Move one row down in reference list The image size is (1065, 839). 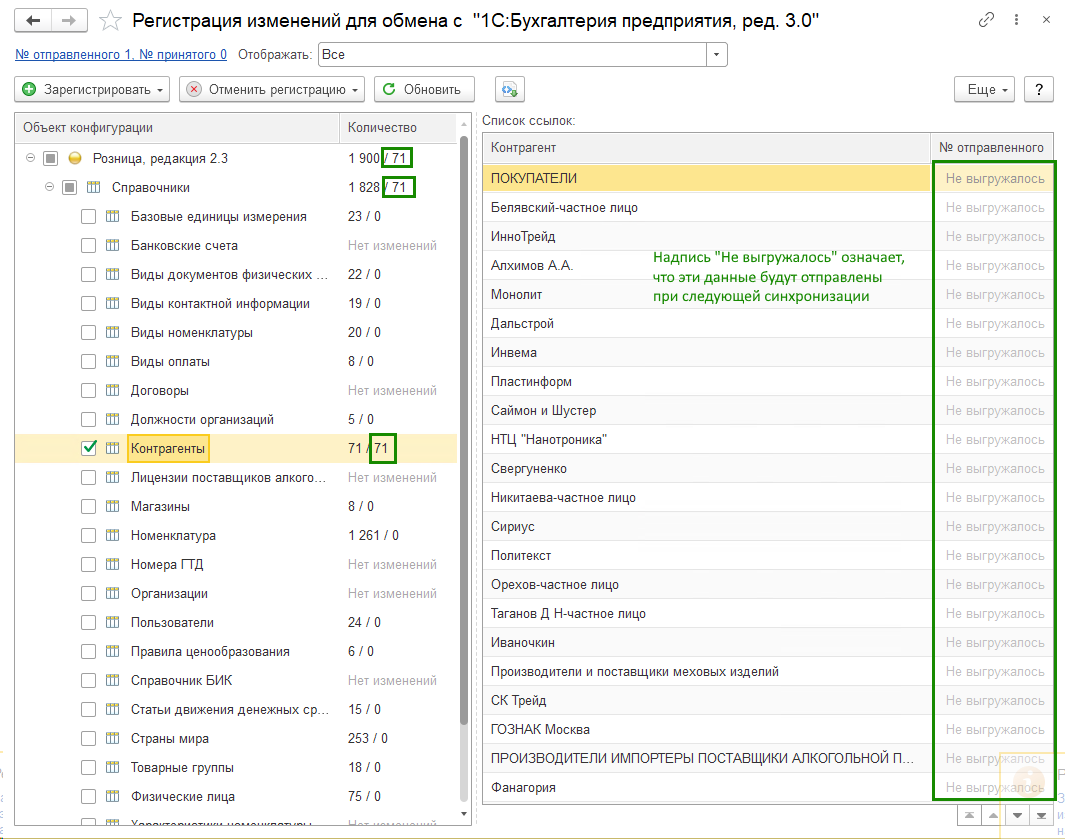[x=1017, y=815]
